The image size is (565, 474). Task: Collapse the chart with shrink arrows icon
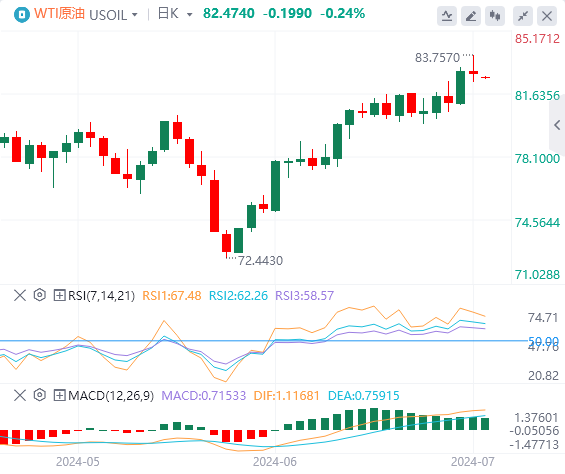[x=523, y=16]
